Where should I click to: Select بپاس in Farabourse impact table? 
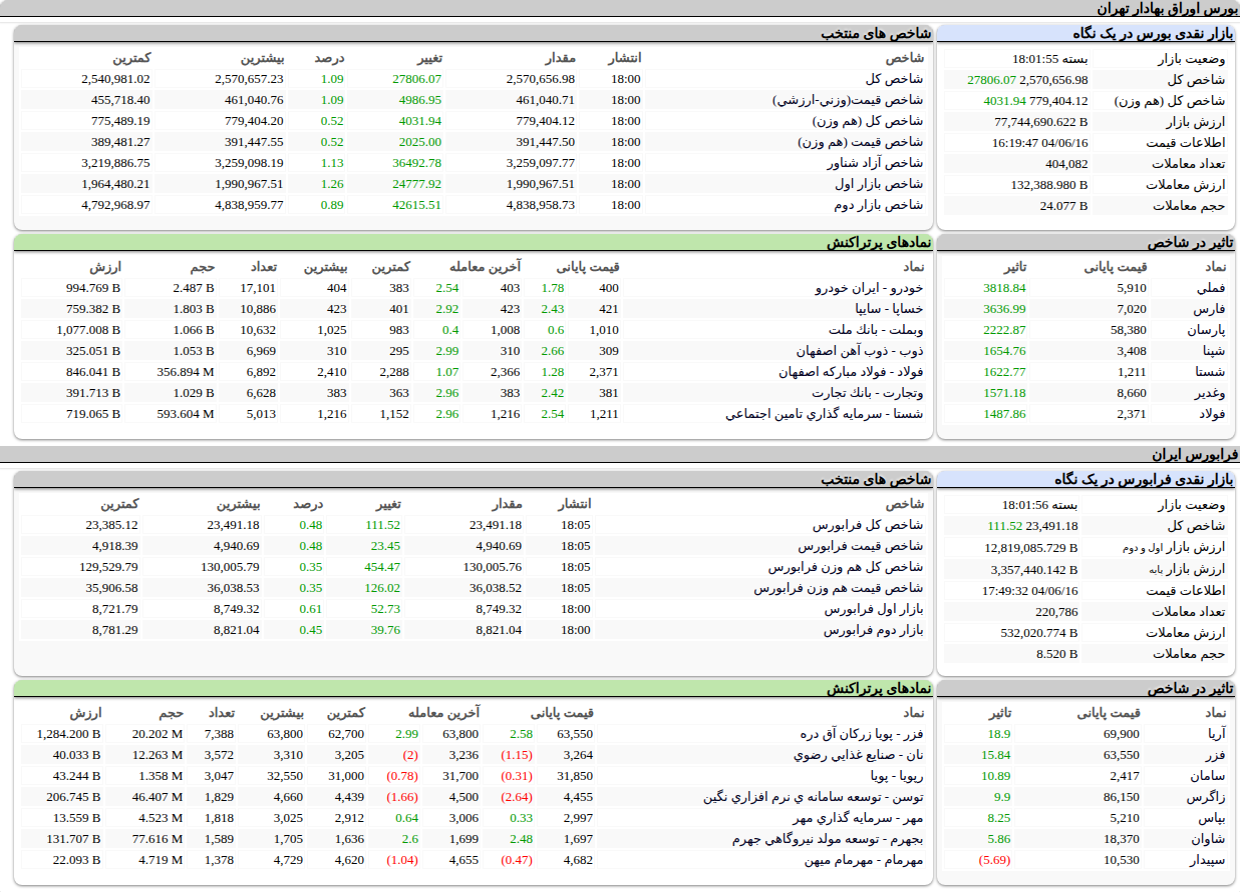click(1212, 818)
